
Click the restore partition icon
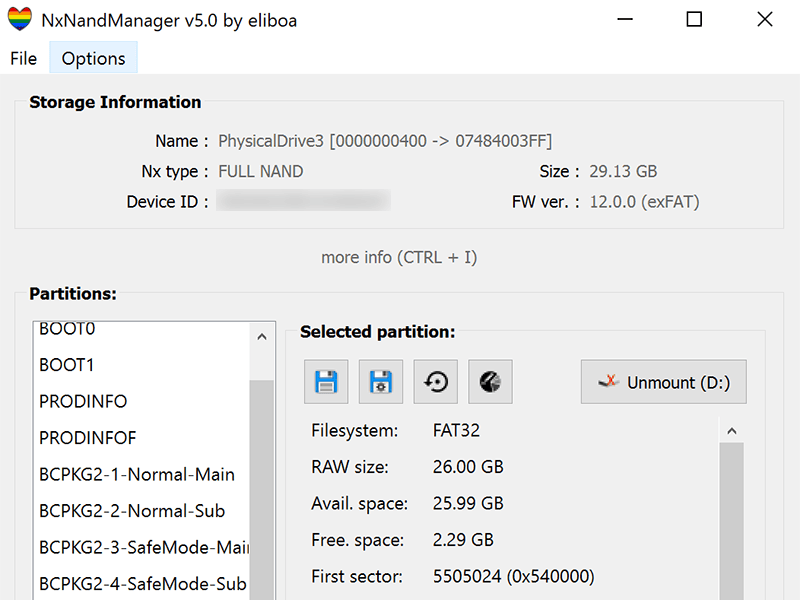[435, 382]
